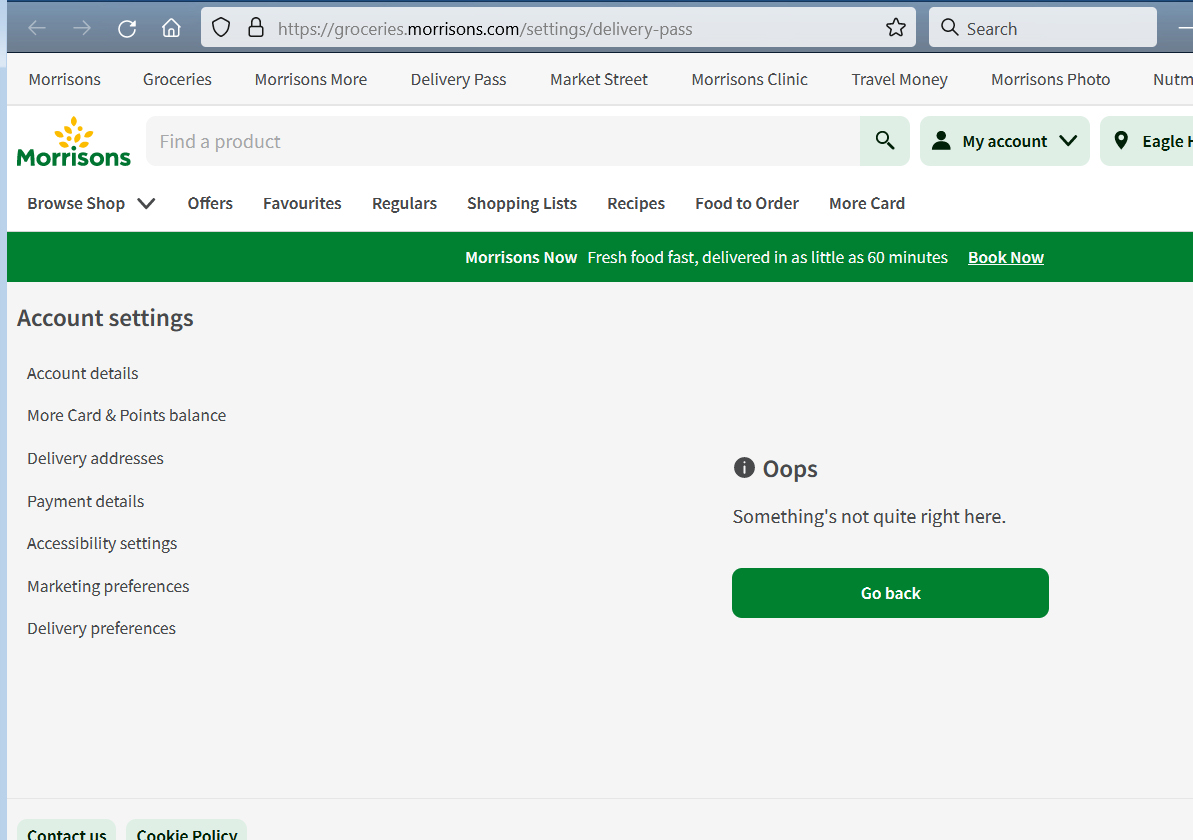Image resolution: width=1193 pixels, height=840 pixels.
Task: Reload the page with the refresh icon
Action: pos(127,29)
